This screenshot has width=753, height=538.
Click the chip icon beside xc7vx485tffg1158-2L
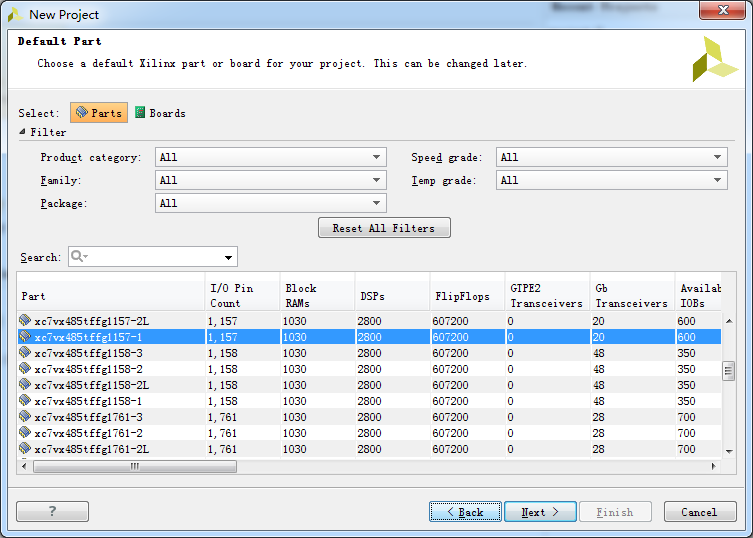coord(25,384)
